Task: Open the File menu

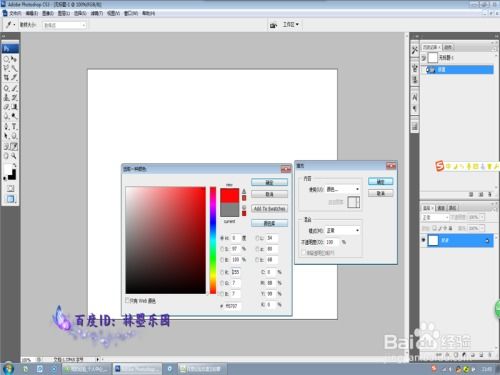Action: (x=15, y=13)
